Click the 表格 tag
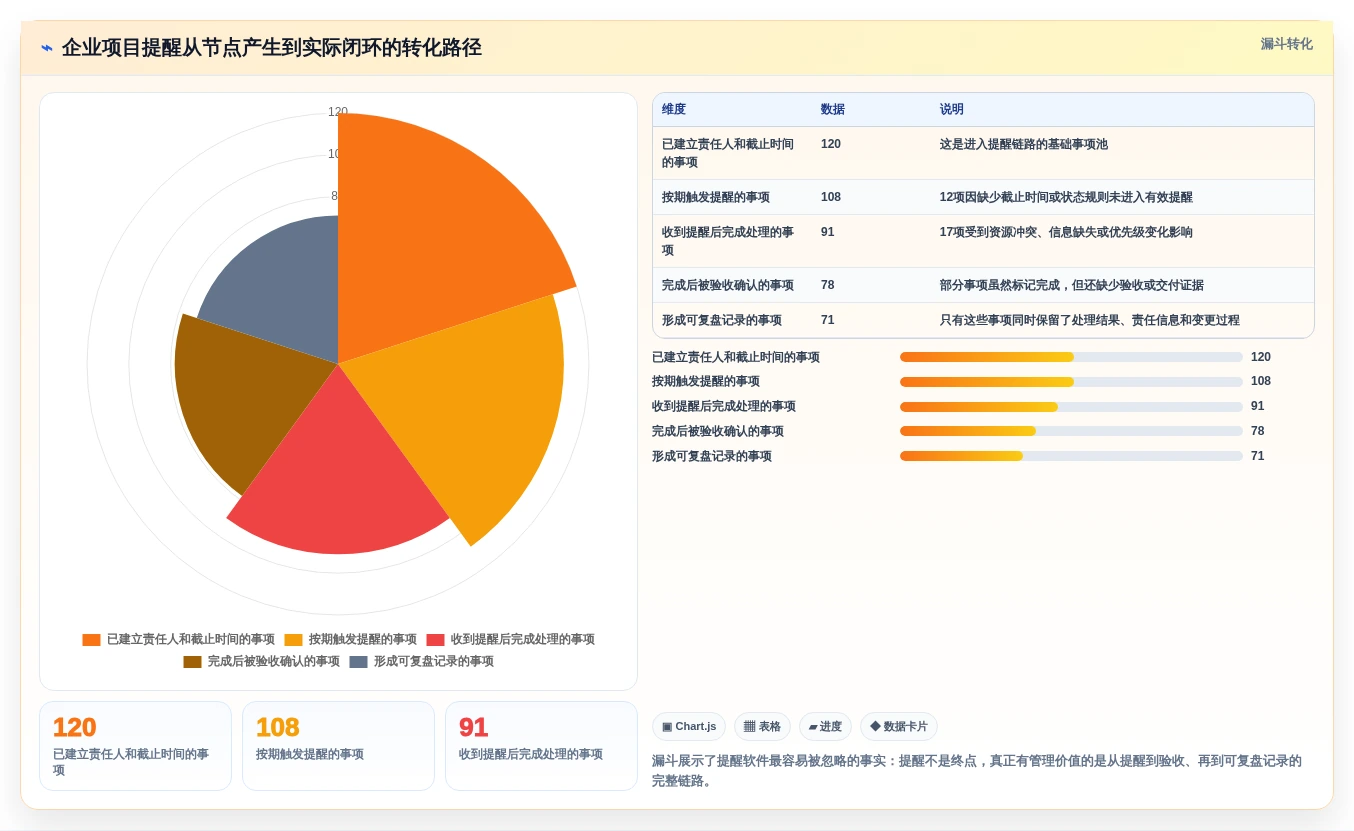 (x=762, y=727)
